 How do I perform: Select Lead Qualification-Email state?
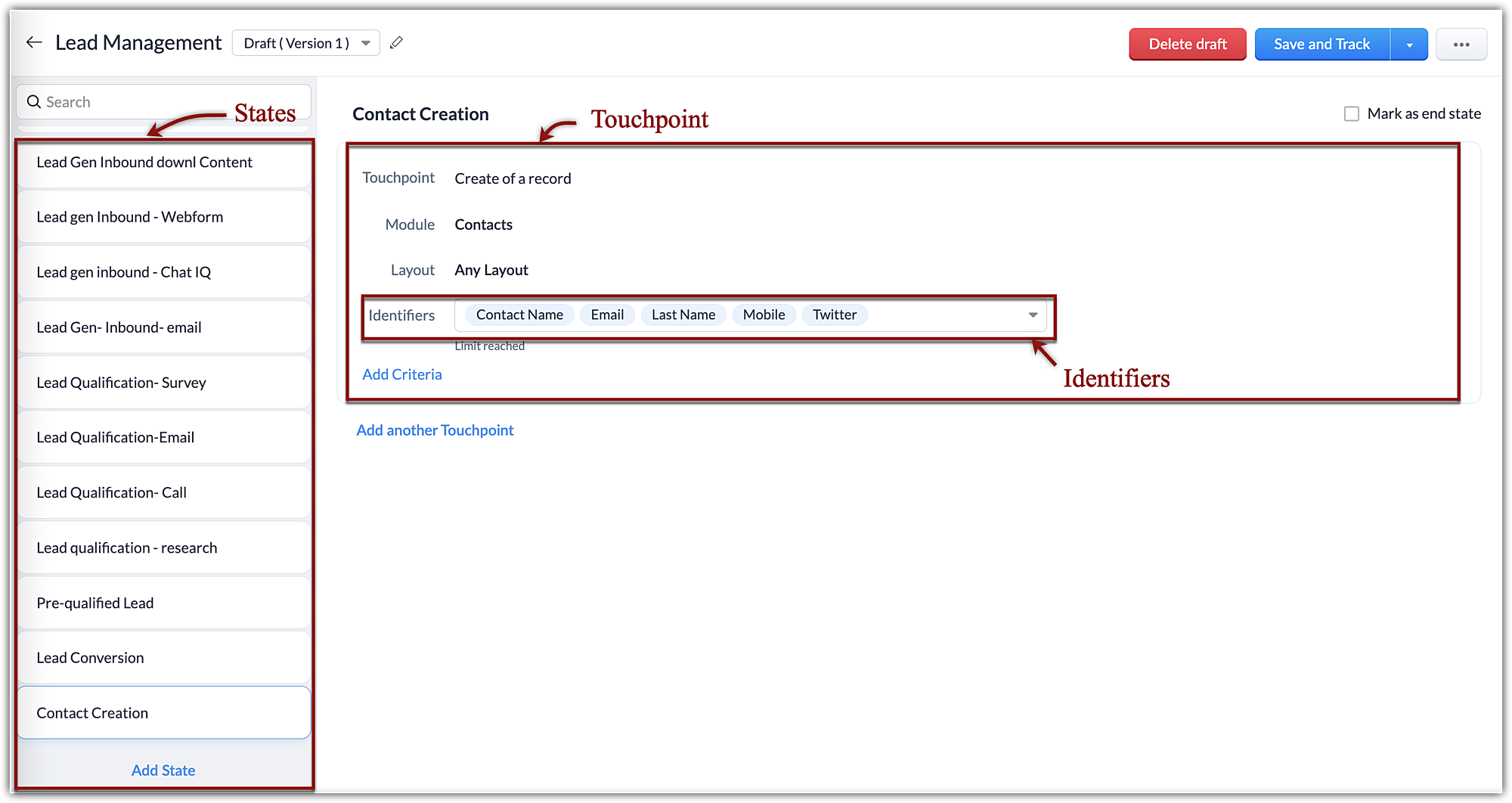[x=163, y=438]
